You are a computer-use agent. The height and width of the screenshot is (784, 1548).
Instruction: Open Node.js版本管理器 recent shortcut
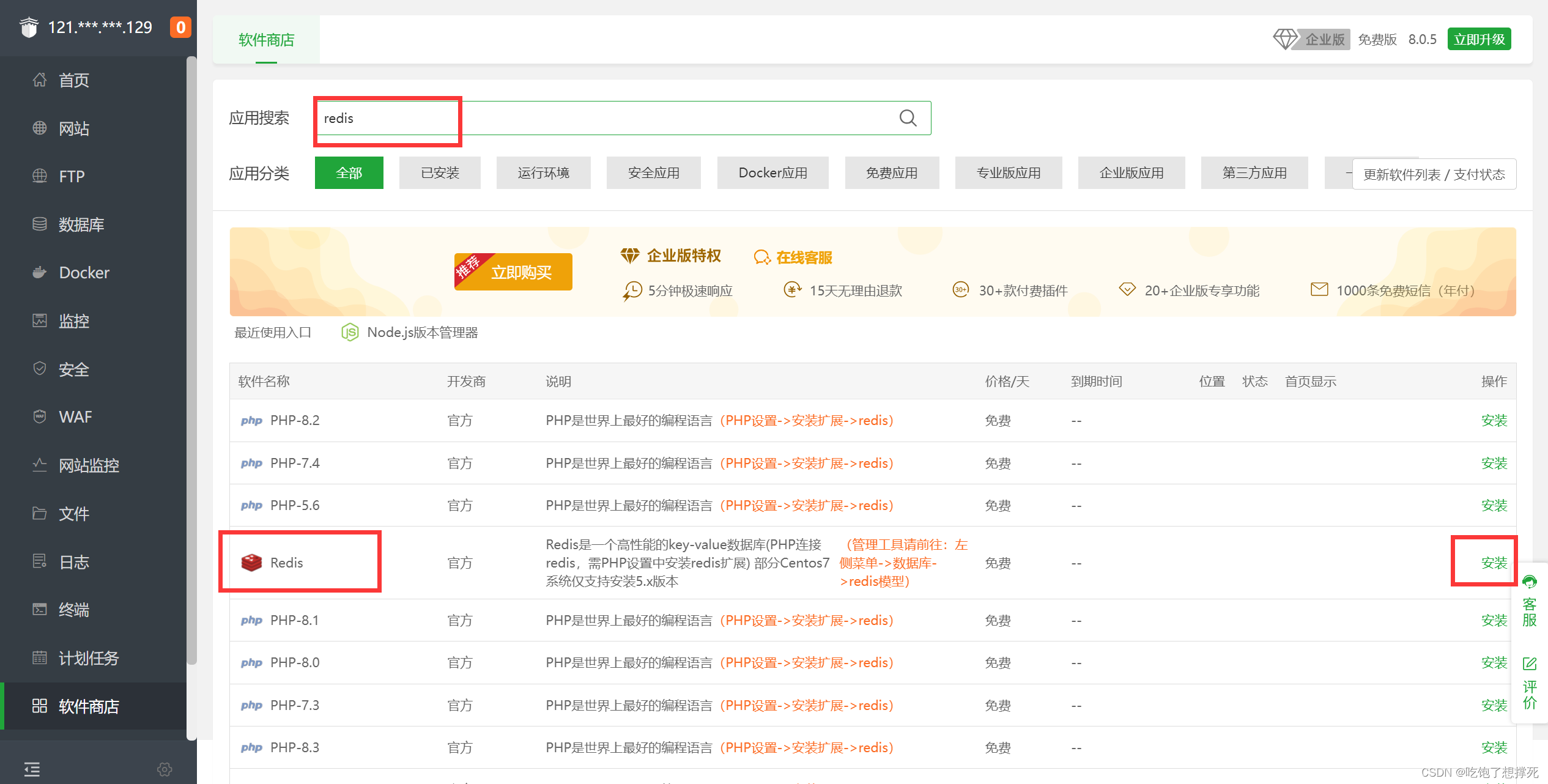point(422,333)
